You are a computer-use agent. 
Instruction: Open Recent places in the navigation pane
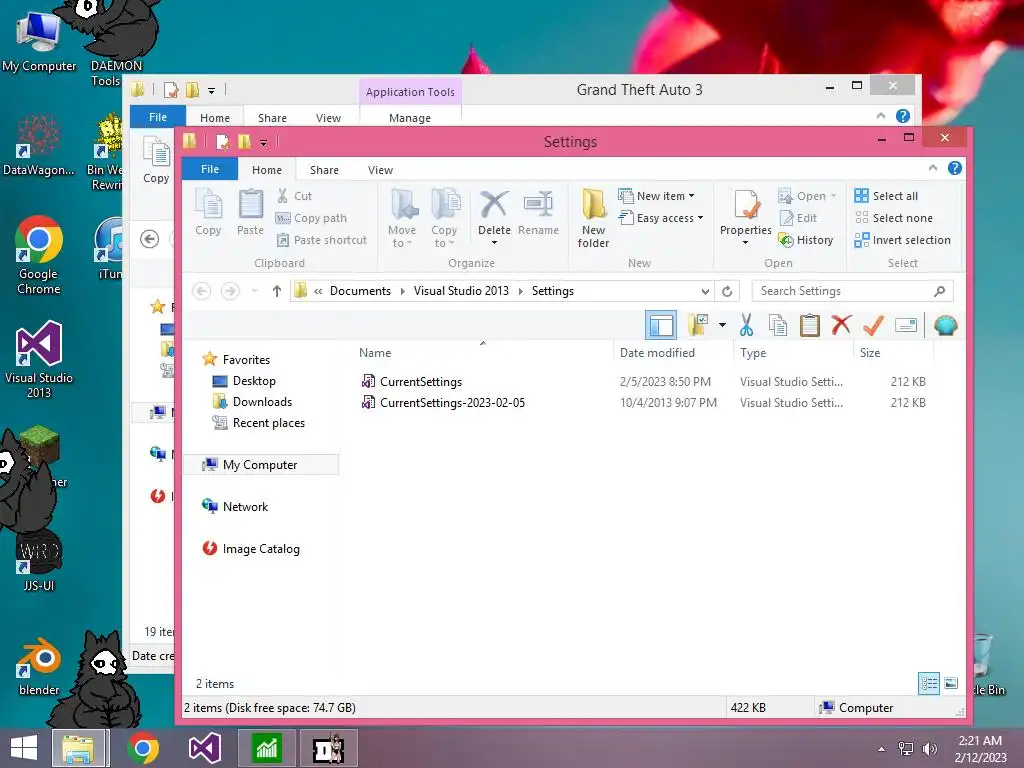[x=259, y=423]
